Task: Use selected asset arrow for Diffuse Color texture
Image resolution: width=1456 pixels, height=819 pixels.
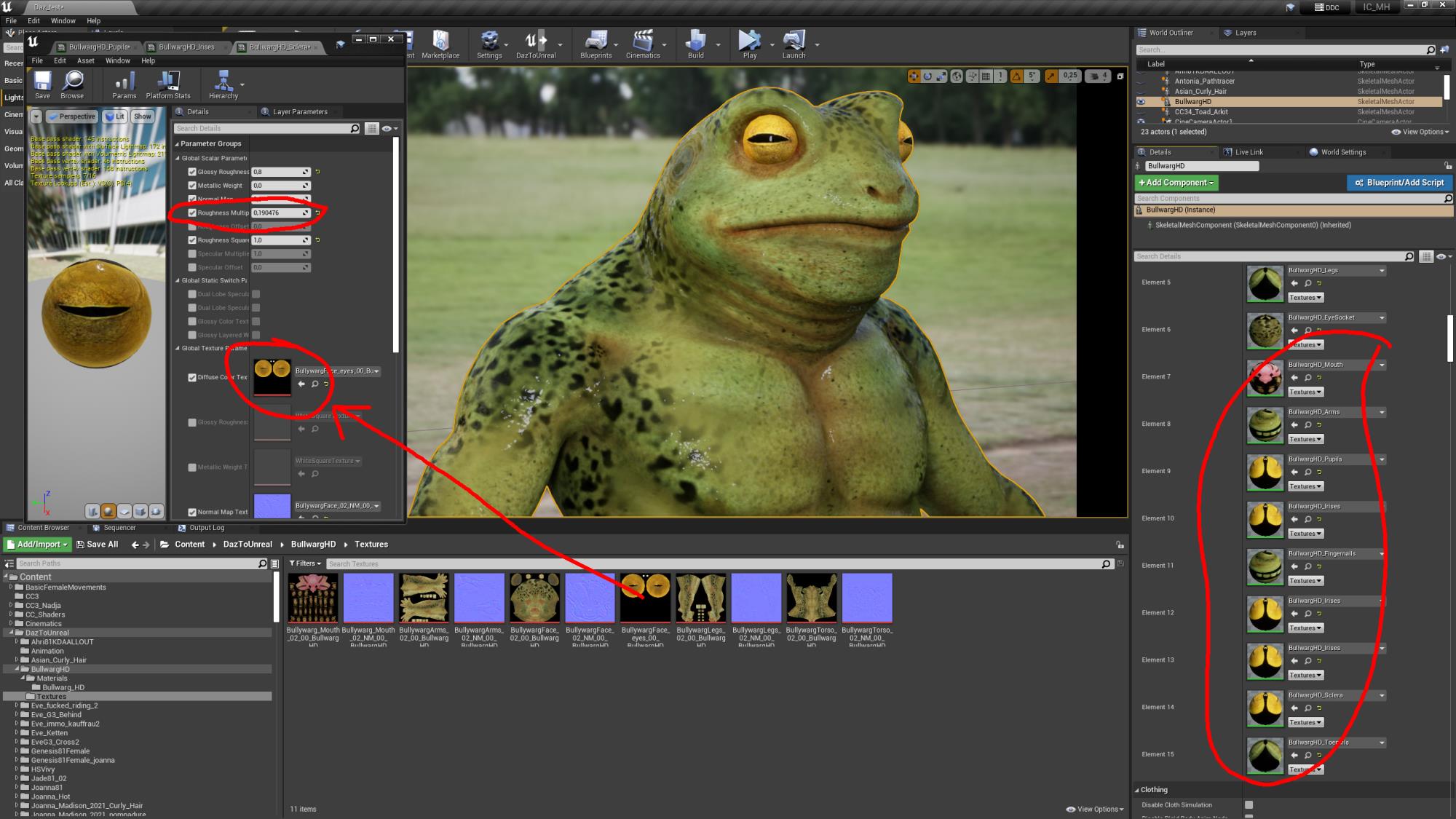Action: [301, 384]
